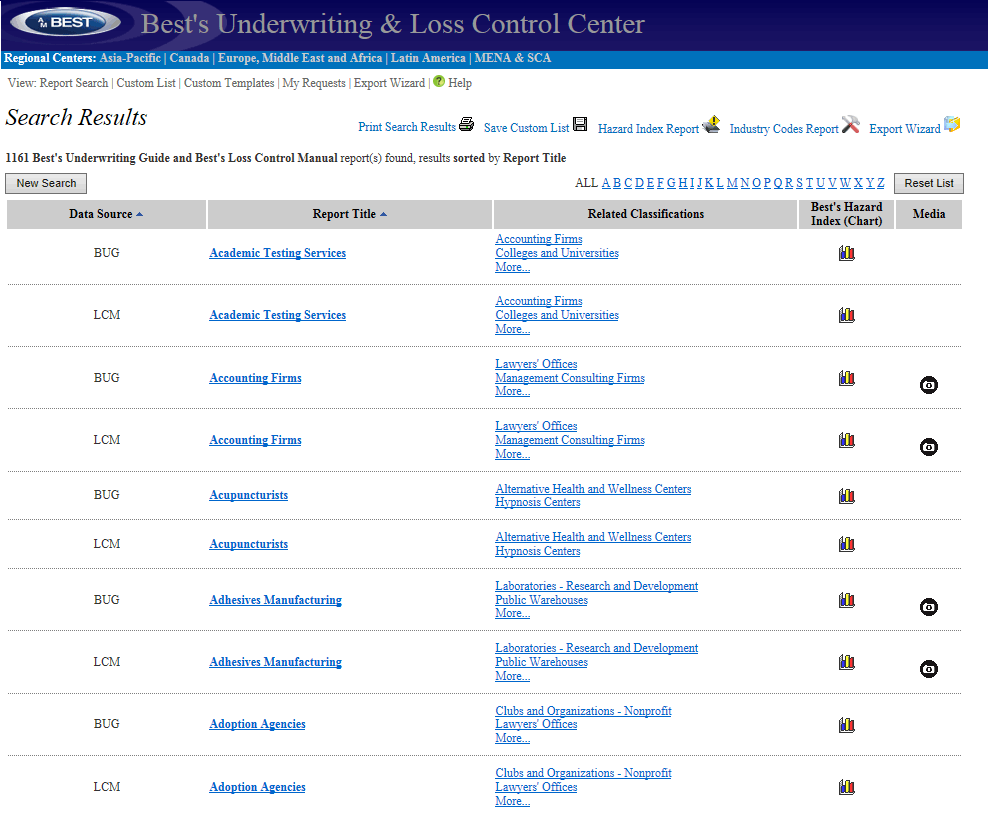Open the Export Wizard link beside the folder icon
988x818 pixels.
905,129
